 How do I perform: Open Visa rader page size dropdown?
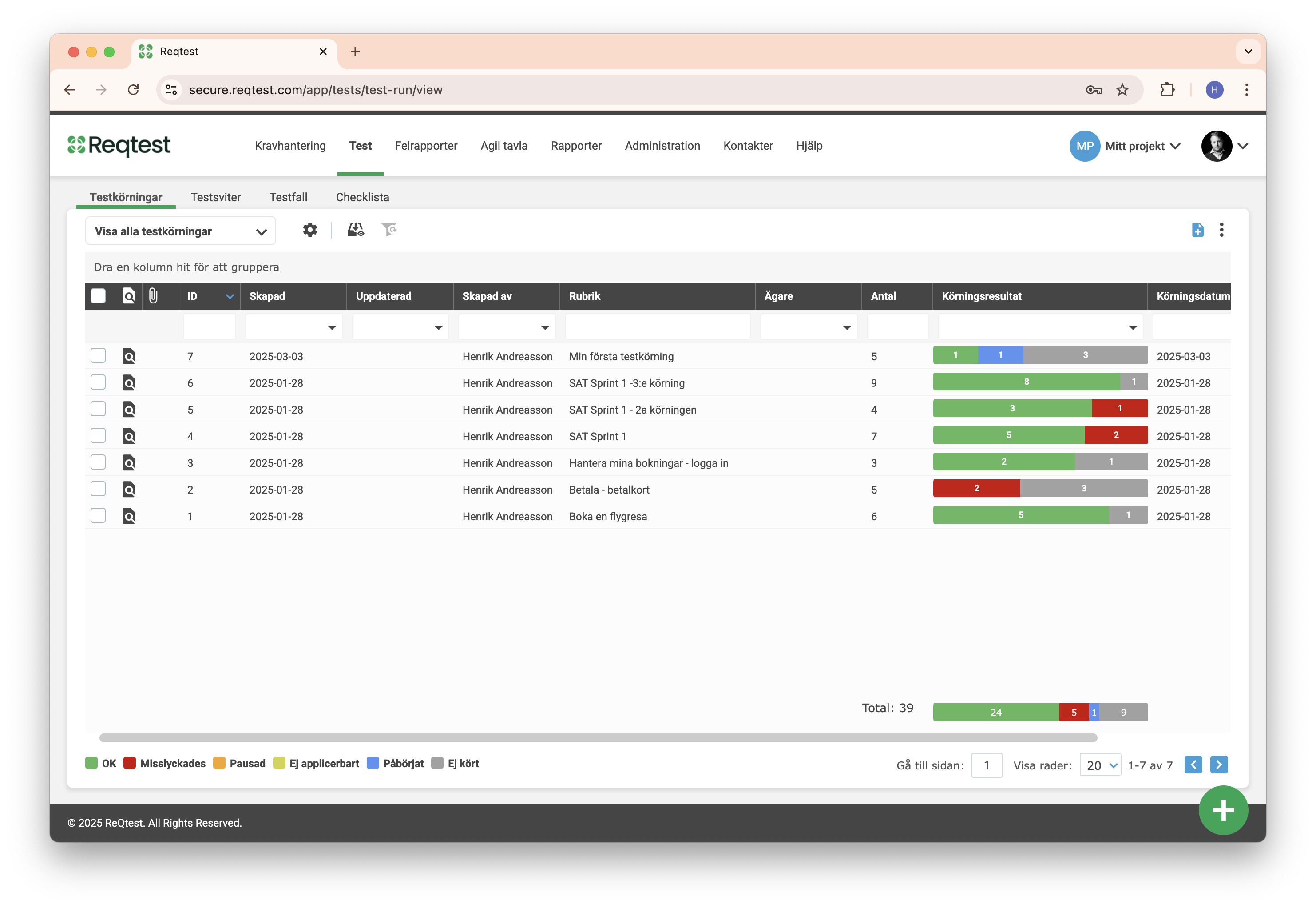point(1100,766)
